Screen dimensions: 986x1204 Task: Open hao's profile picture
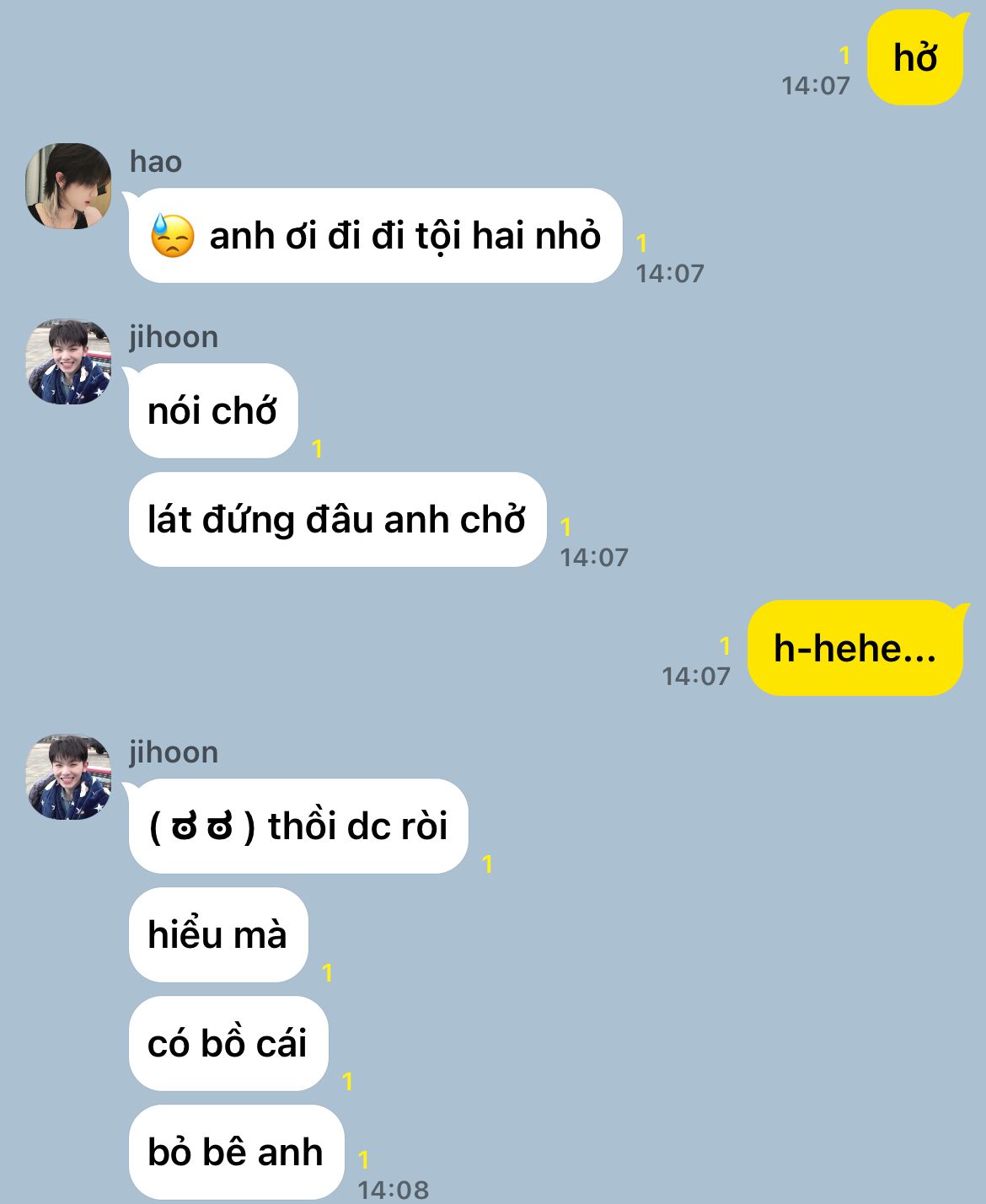pyautogui.click(x=68, y=186)
